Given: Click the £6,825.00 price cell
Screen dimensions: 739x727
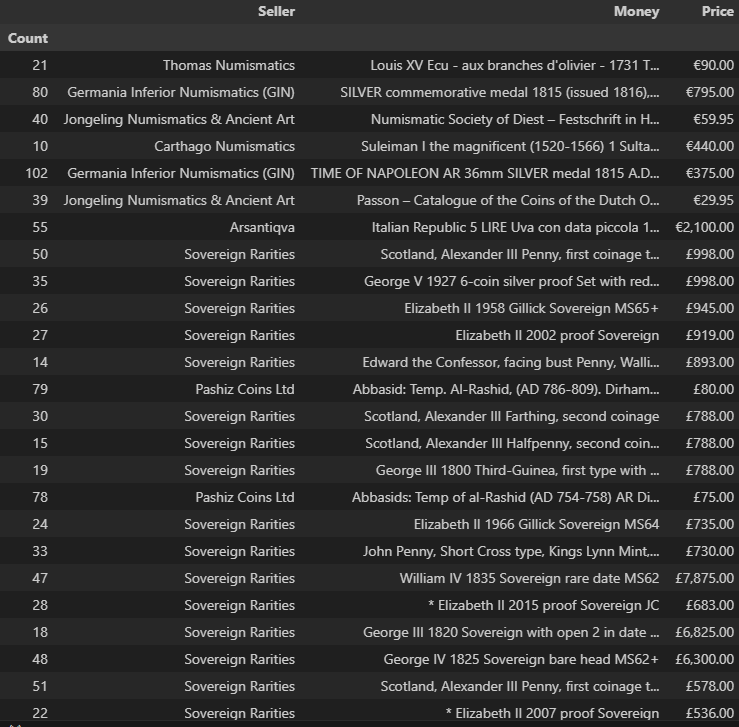Looking at the screenshot, I should pyautogui.click(x=704, y=632).
